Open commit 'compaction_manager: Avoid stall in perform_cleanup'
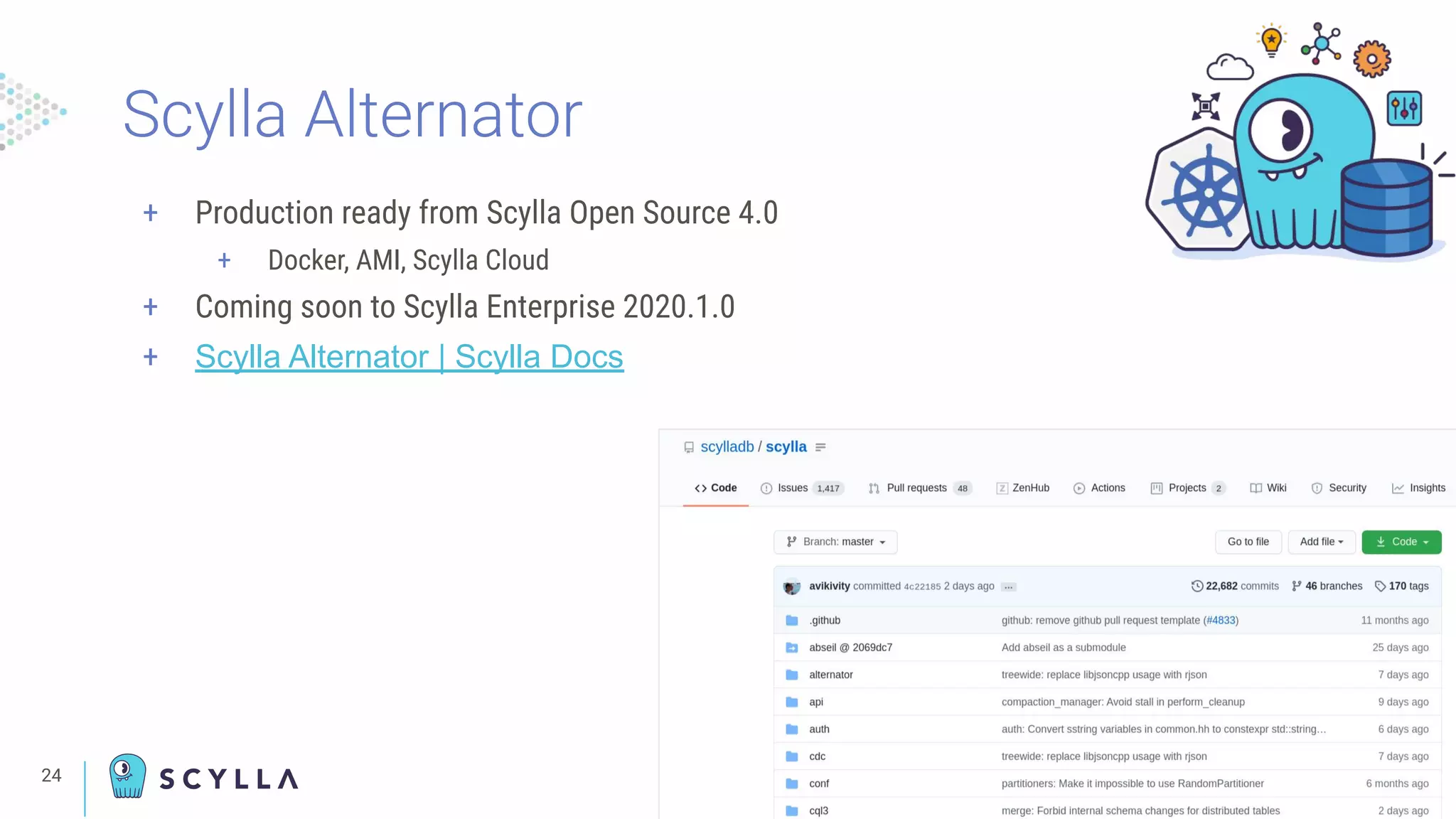Screen dimensions: 1456x819 pos(1123,702)
